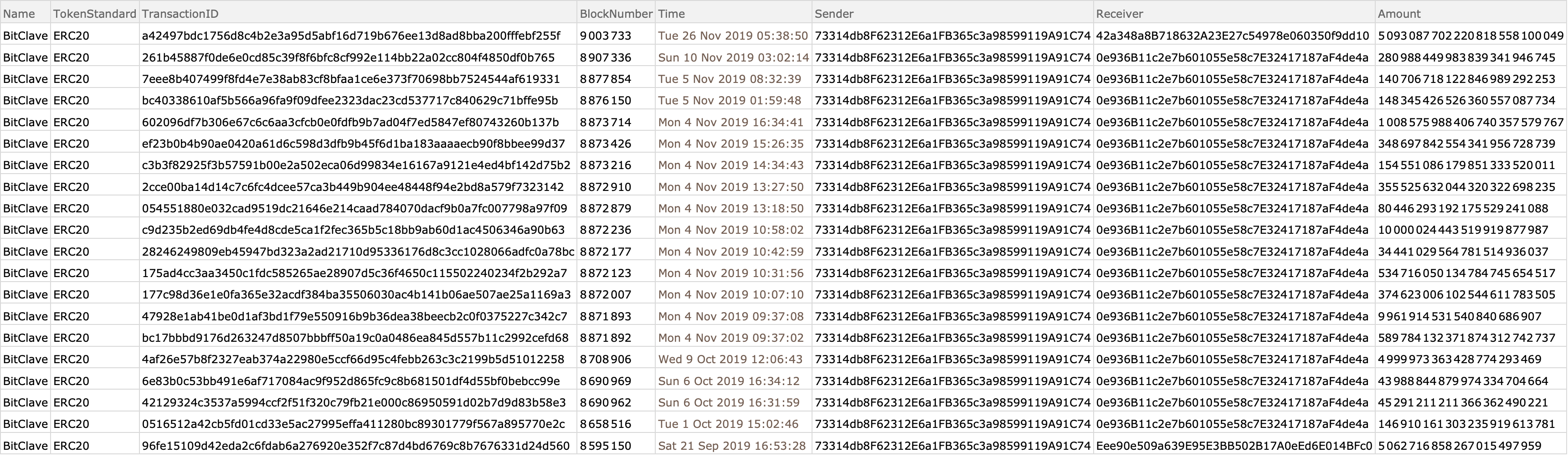Screen dimensions: 1568x468
Task: Click block number 8 690 969
Action: pyautogui.click(x=606, y=381)
